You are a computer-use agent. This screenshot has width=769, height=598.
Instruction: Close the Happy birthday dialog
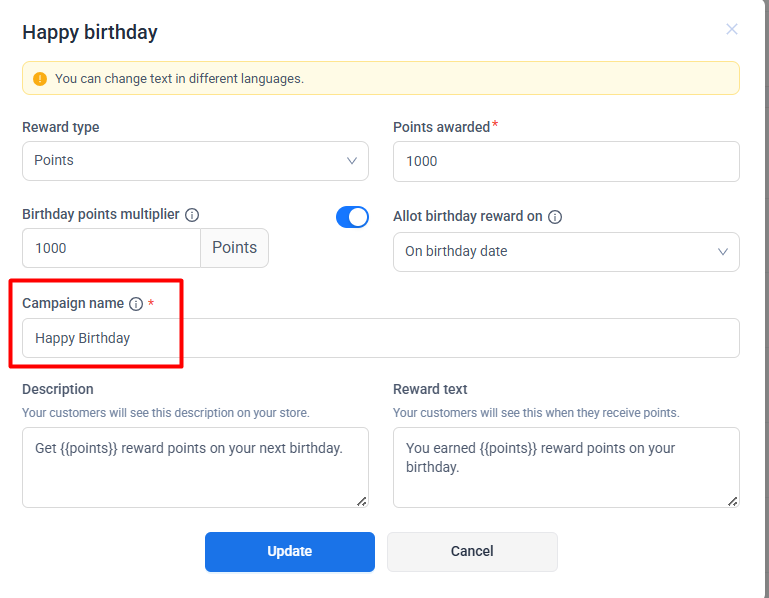click(x=732, y=30)
